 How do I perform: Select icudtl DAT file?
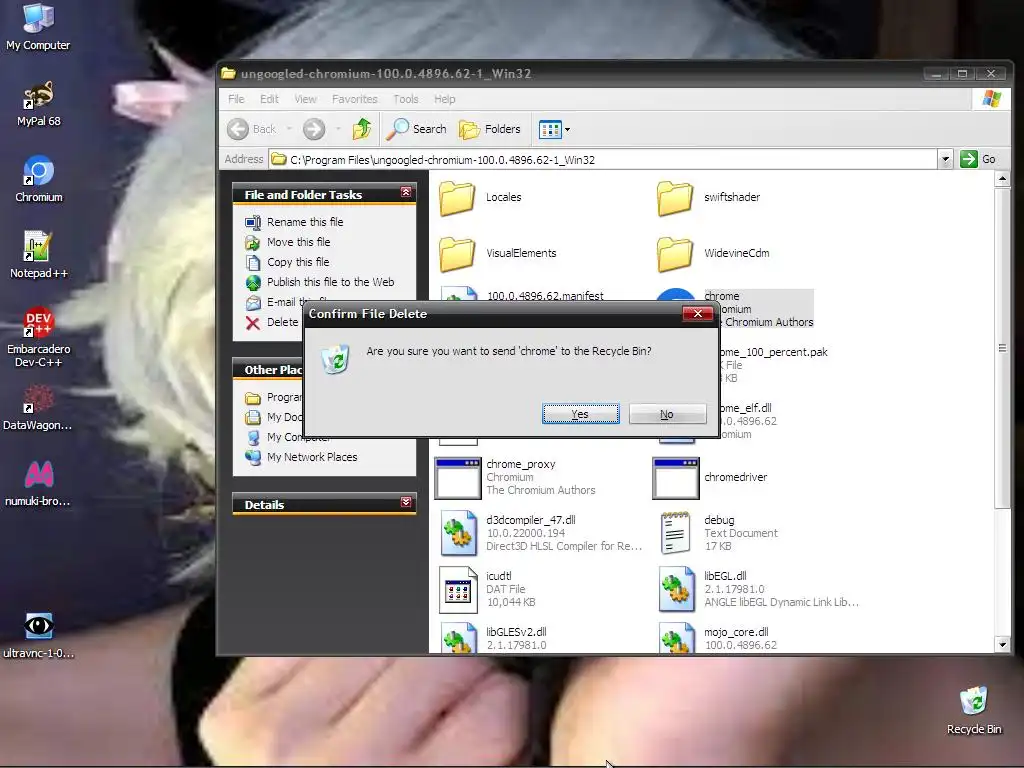(487, 590)
